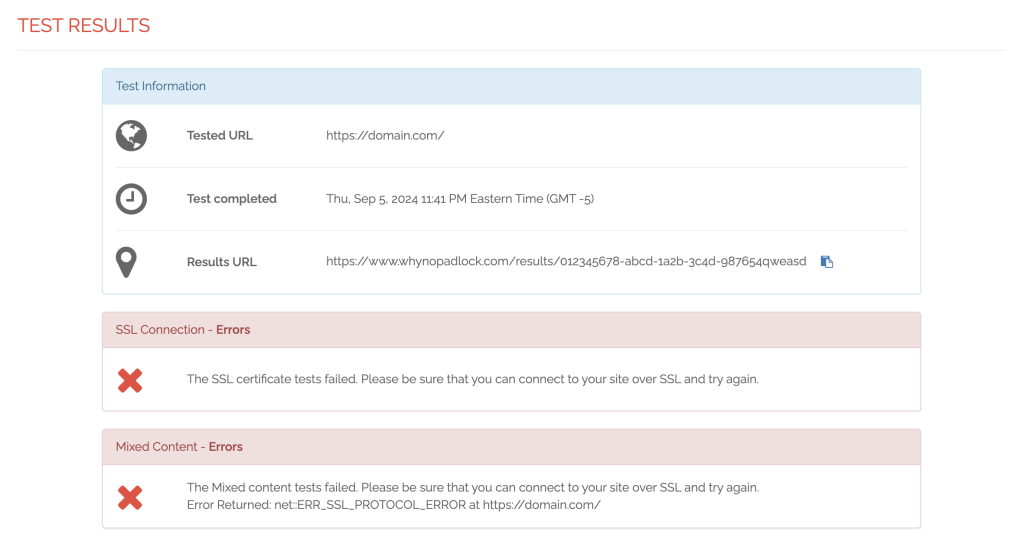Click the whynopadlock.com results URL text
This screenshot has width=1024, height=541.
(x=566, y=262)
